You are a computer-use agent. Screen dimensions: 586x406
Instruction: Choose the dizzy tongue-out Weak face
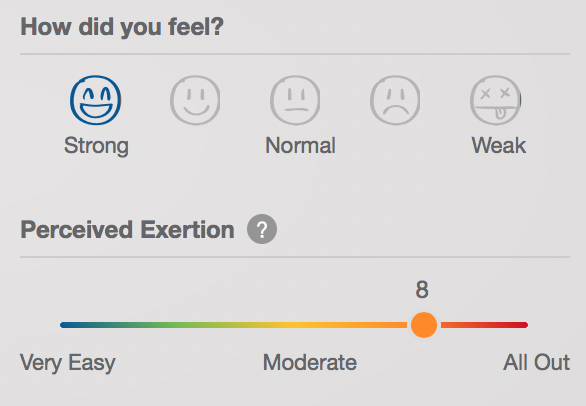(x=495, y=100)
